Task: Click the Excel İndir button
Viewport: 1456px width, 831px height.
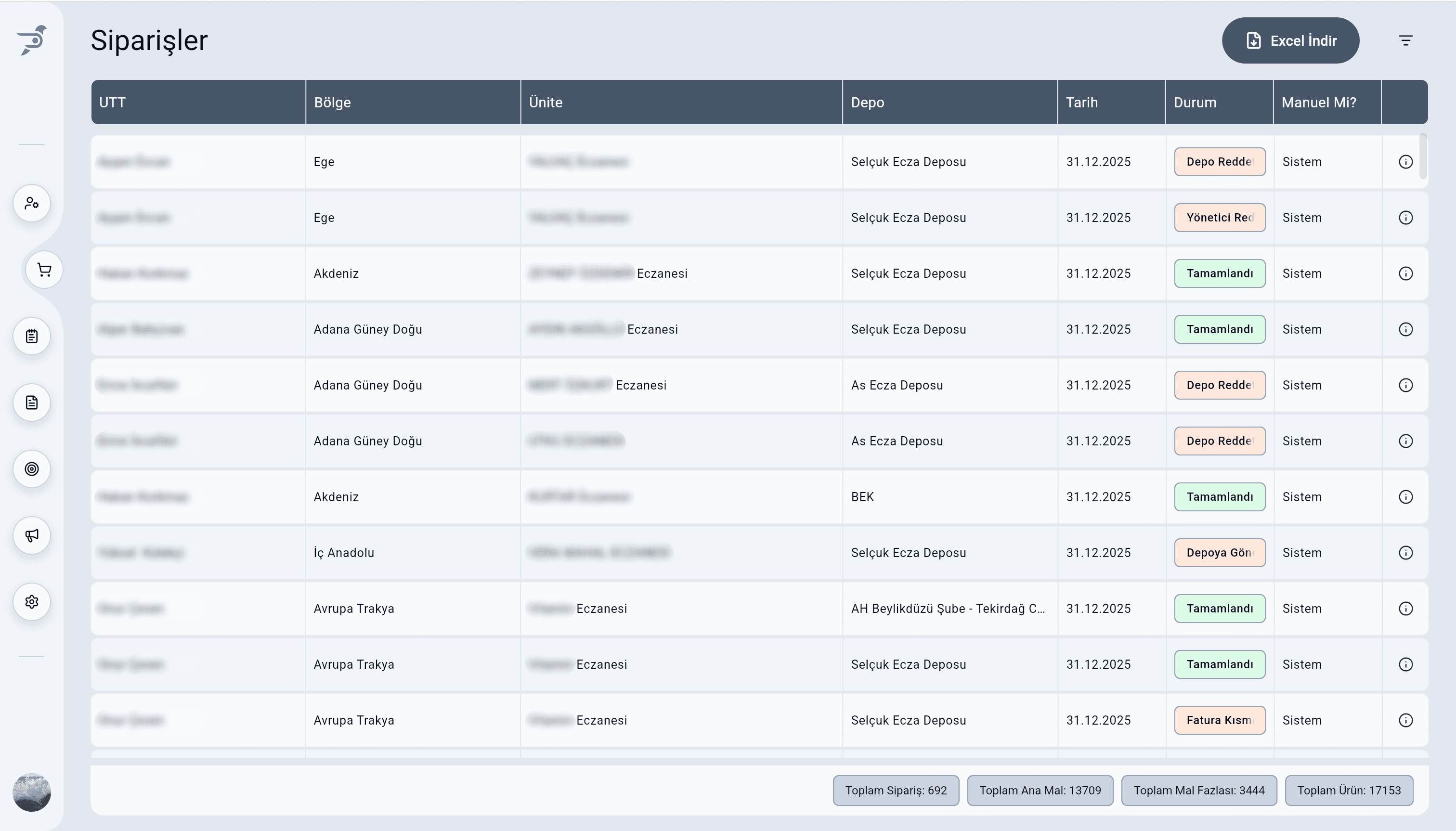Action: (x=1290, y=40)
